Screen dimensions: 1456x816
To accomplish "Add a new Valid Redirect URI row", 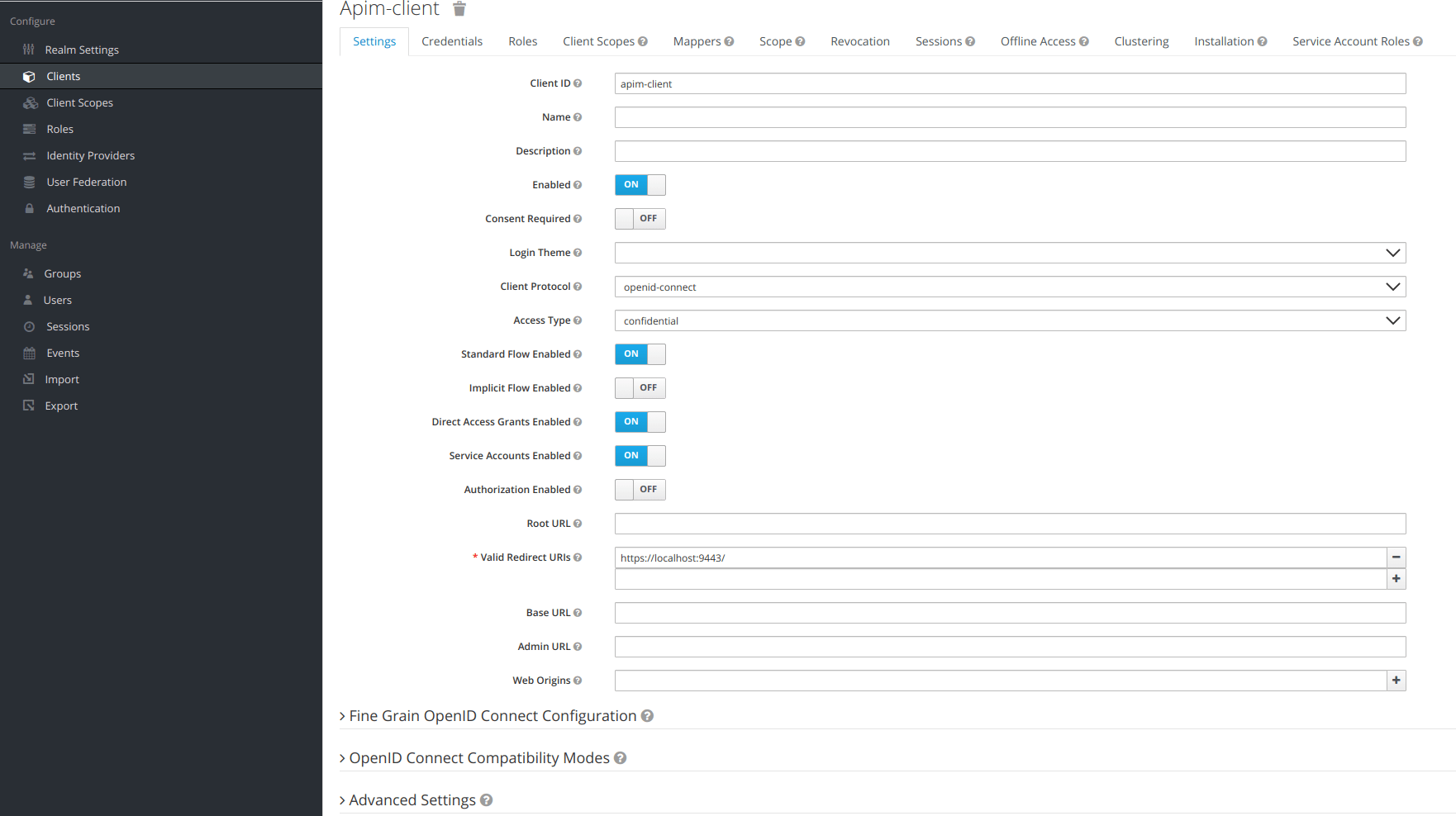I will (1396, 579).
